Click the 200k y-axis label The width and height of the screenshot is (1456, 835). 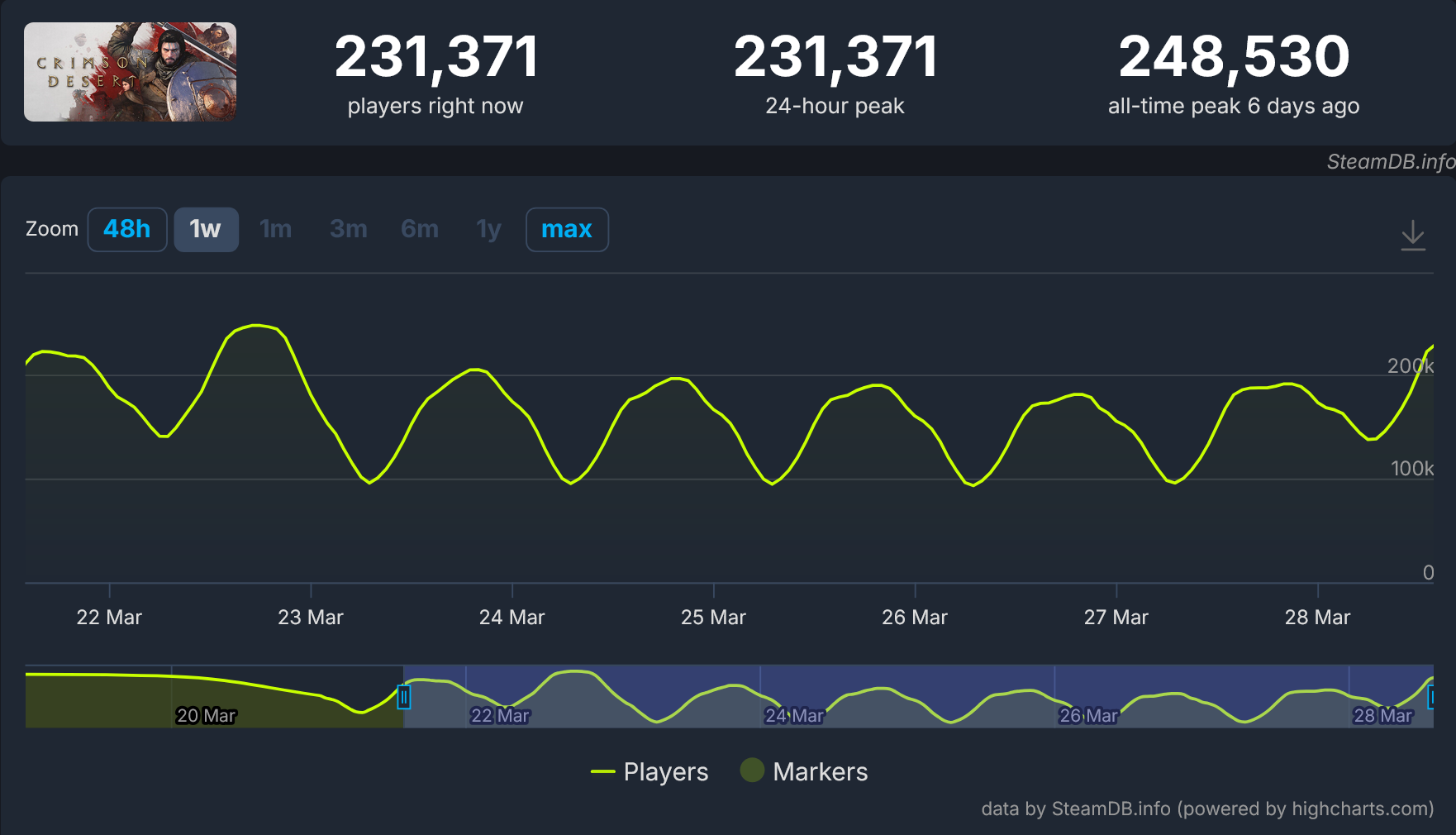(1411, 365)
